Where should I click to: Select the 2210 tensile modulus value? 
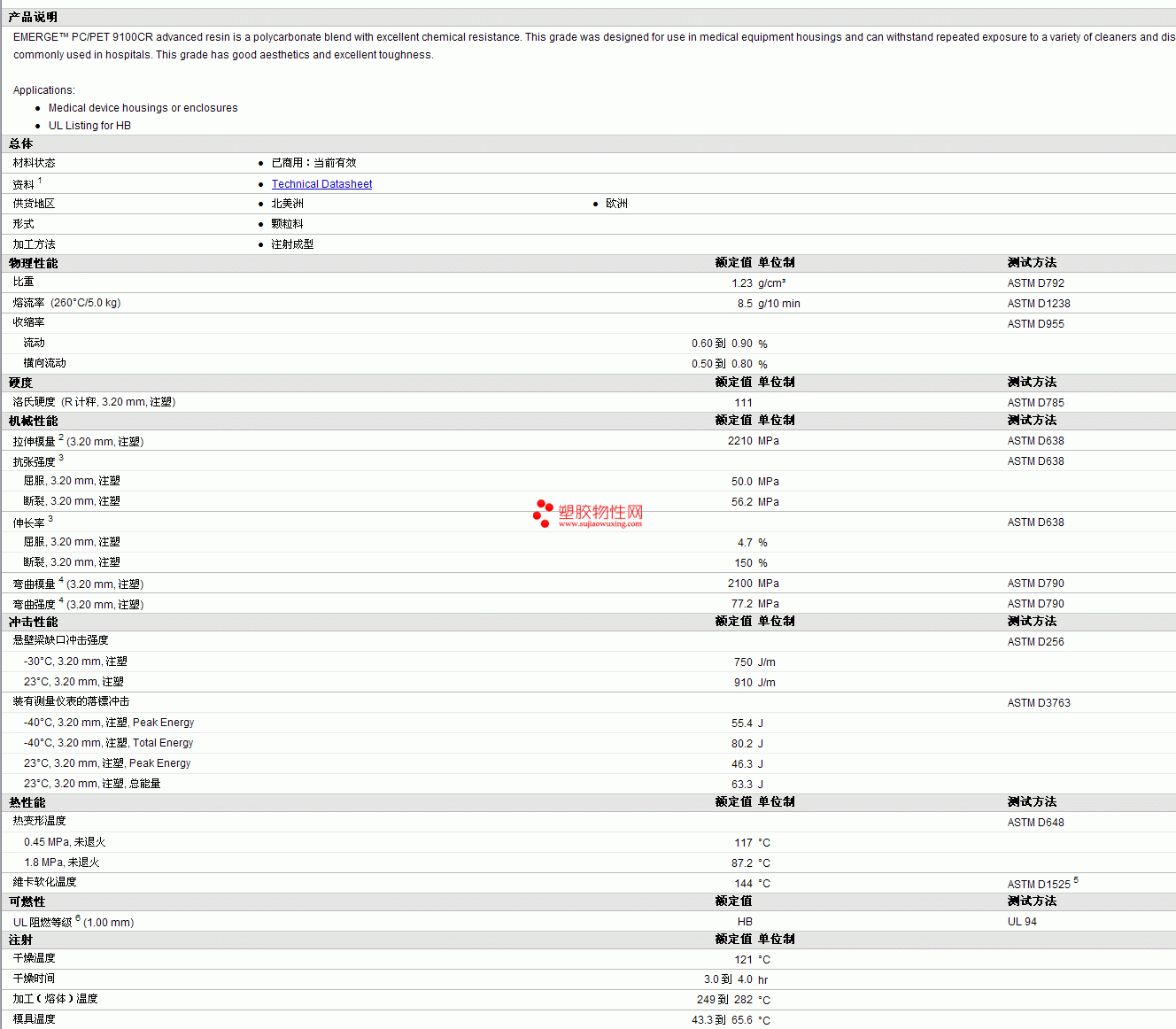click(740, 441)
